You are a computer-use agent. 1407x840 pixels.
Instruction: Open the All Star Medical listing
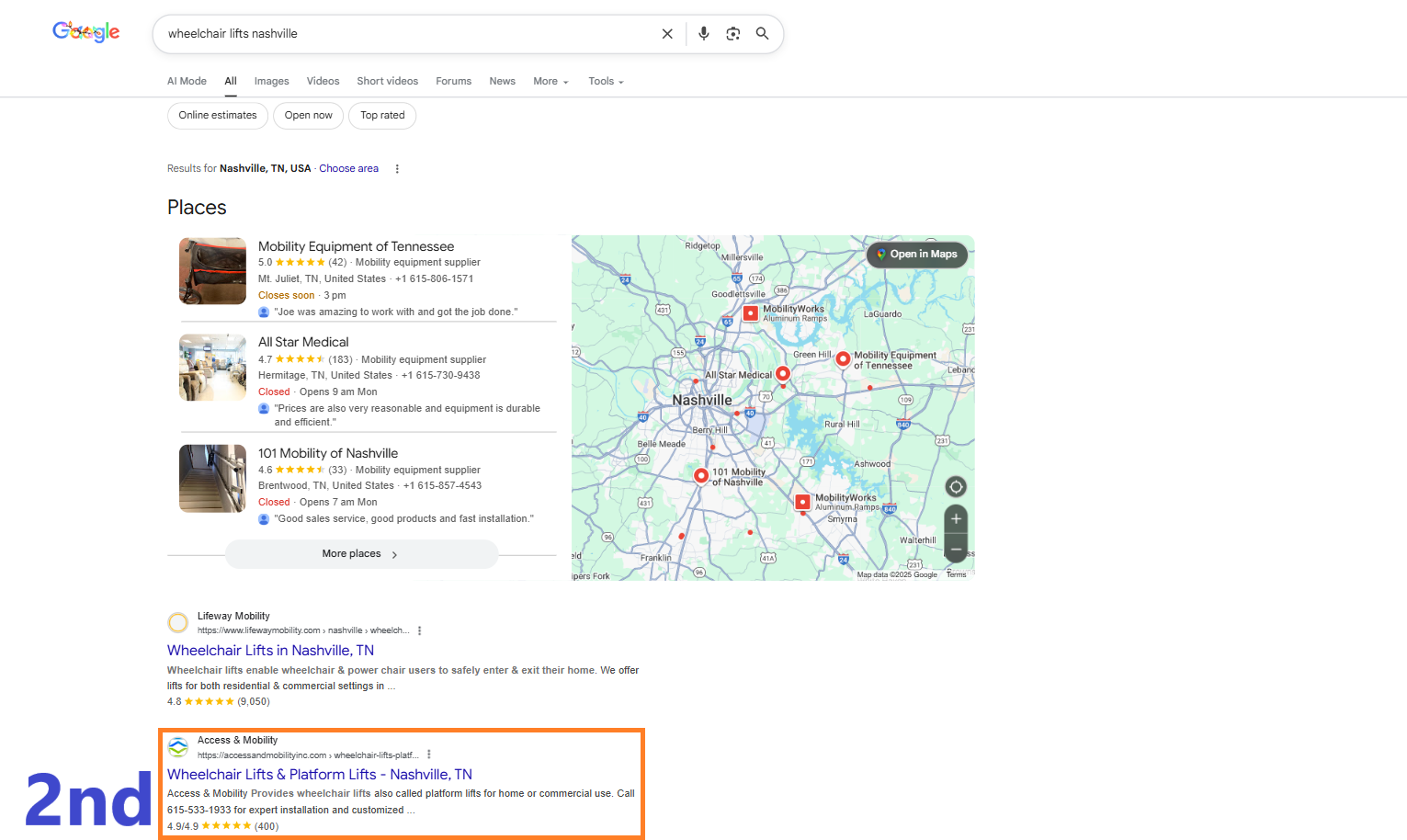(x=303, y=342)
